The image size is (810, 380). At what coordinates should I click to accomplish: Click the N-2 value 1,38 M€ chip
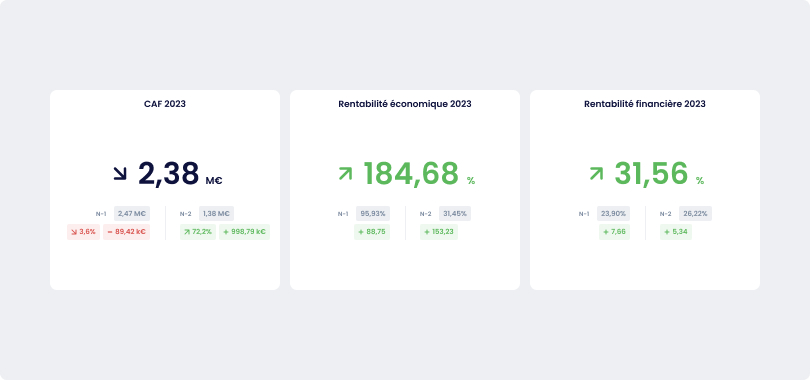(216, 214)
